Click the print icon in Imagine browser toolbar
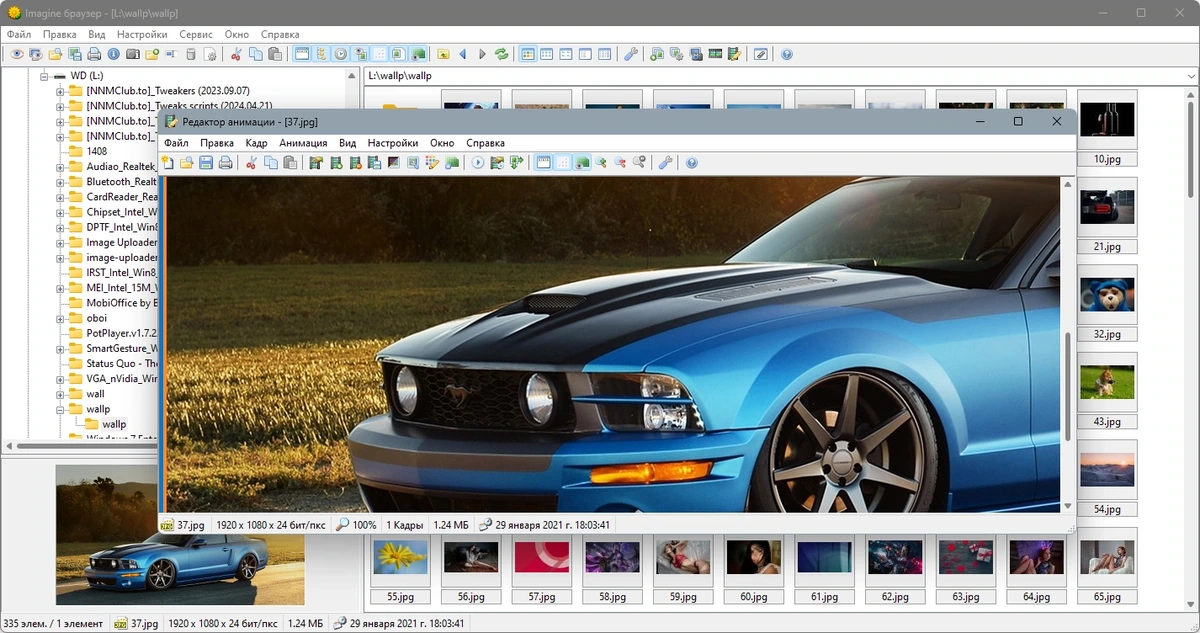Viewport: 1200px width, 633px height. (94, 54)
